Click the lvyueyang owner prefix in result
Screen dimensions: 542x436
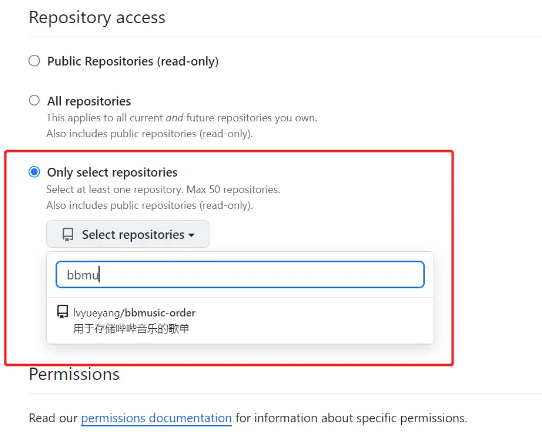pos(96,313)
